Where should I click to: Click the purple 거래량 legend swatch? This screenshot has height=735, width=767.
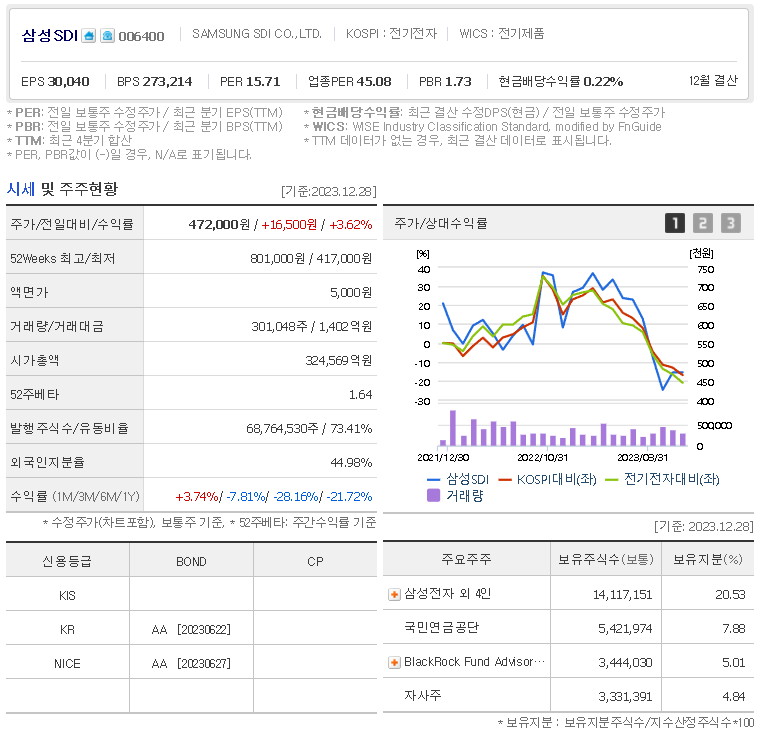pyautogui.click(x=433, y=496)
